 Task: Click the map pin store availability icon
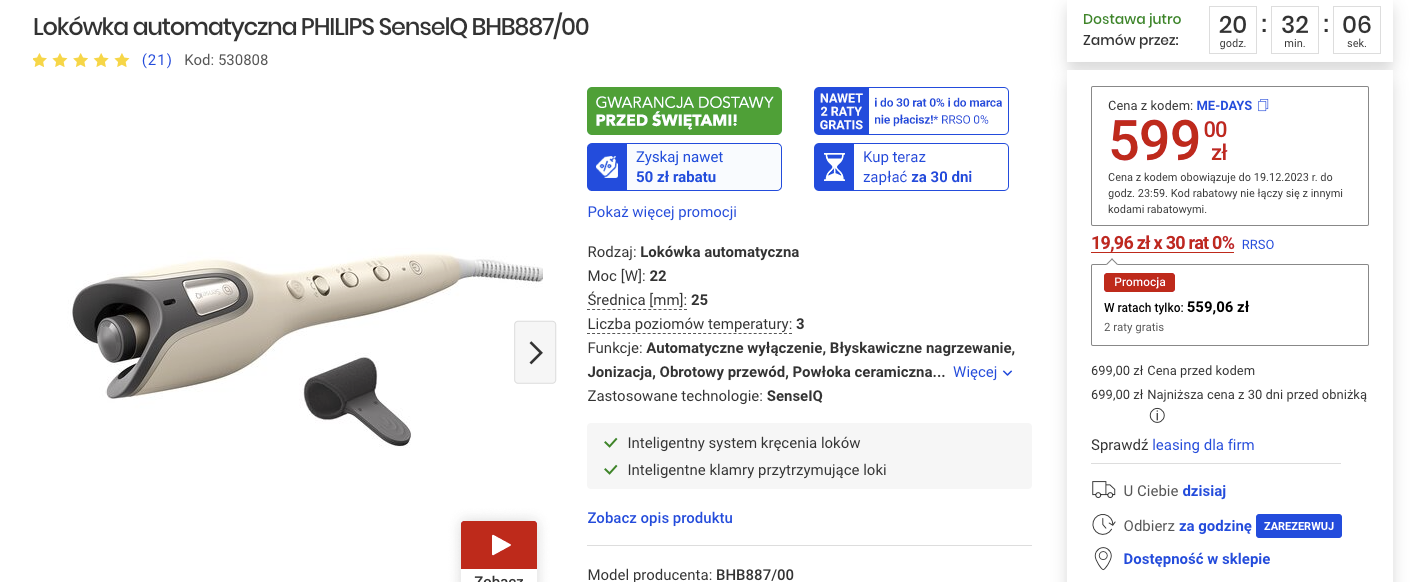pos(1103,559)
